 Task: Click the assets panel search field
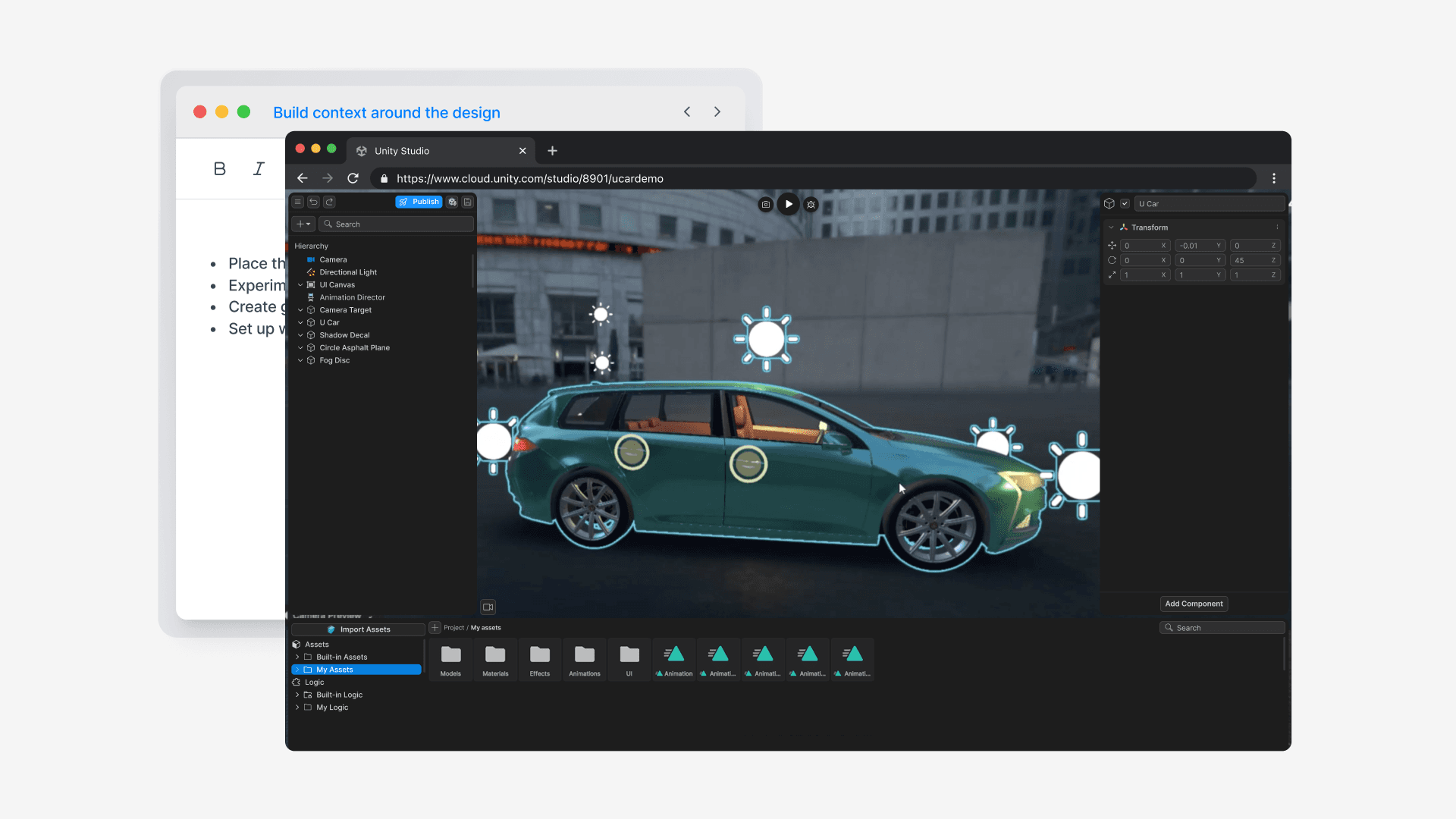coord(1222,628)
